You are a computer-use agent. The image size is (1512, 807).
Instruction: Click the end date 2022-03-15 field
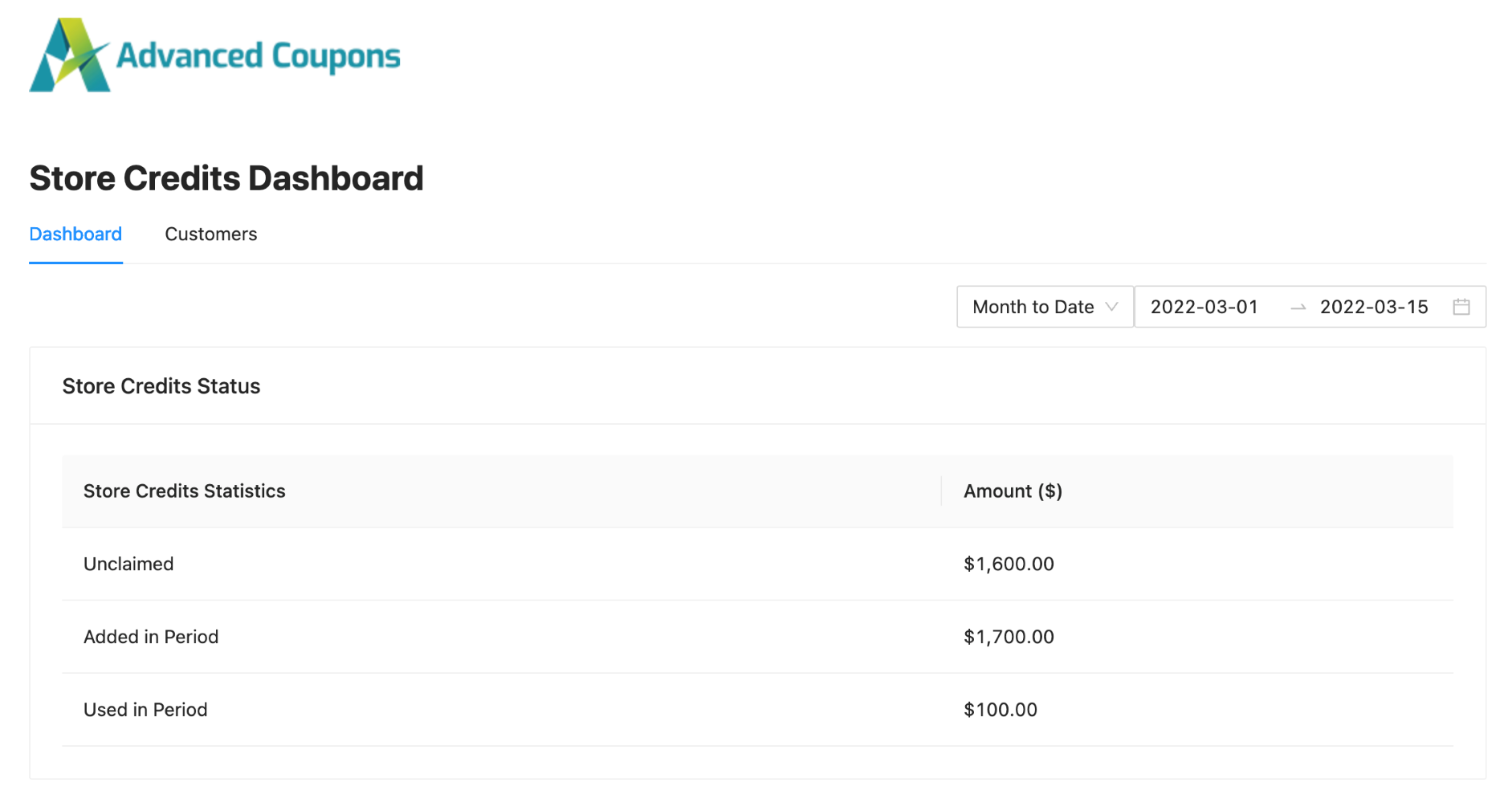pyautogui.click(x=1374, y=307)
